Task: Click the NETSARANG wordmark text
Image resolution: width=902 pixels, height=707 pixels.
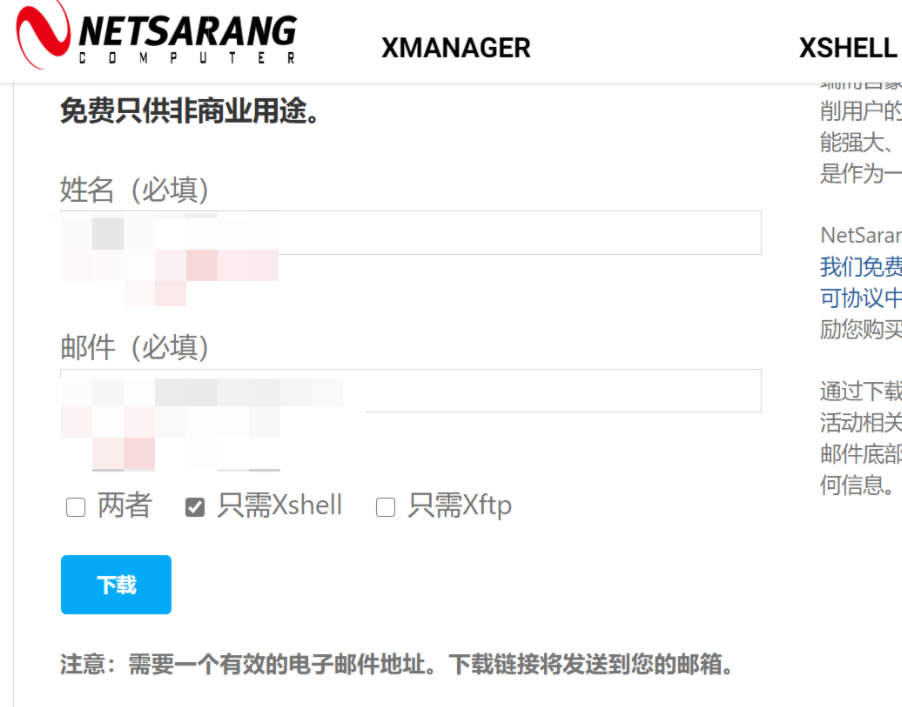Action: tap(188, 30)
